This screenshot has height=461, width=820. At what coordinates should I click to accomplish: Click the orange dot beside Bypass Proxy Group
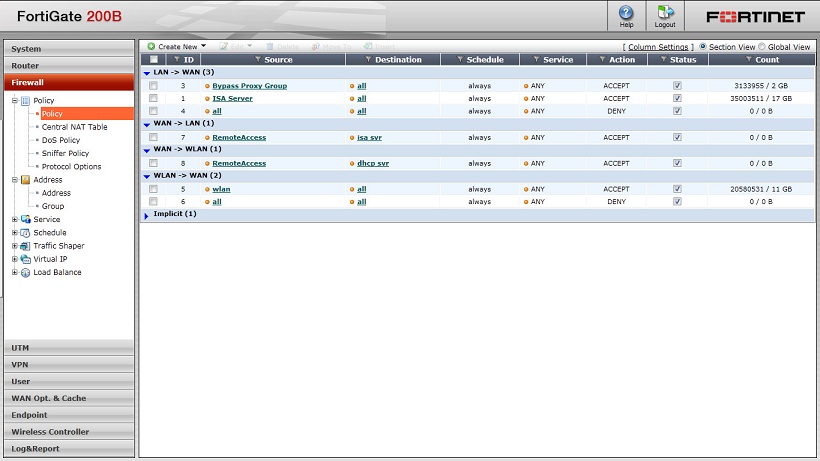[207, 86]
